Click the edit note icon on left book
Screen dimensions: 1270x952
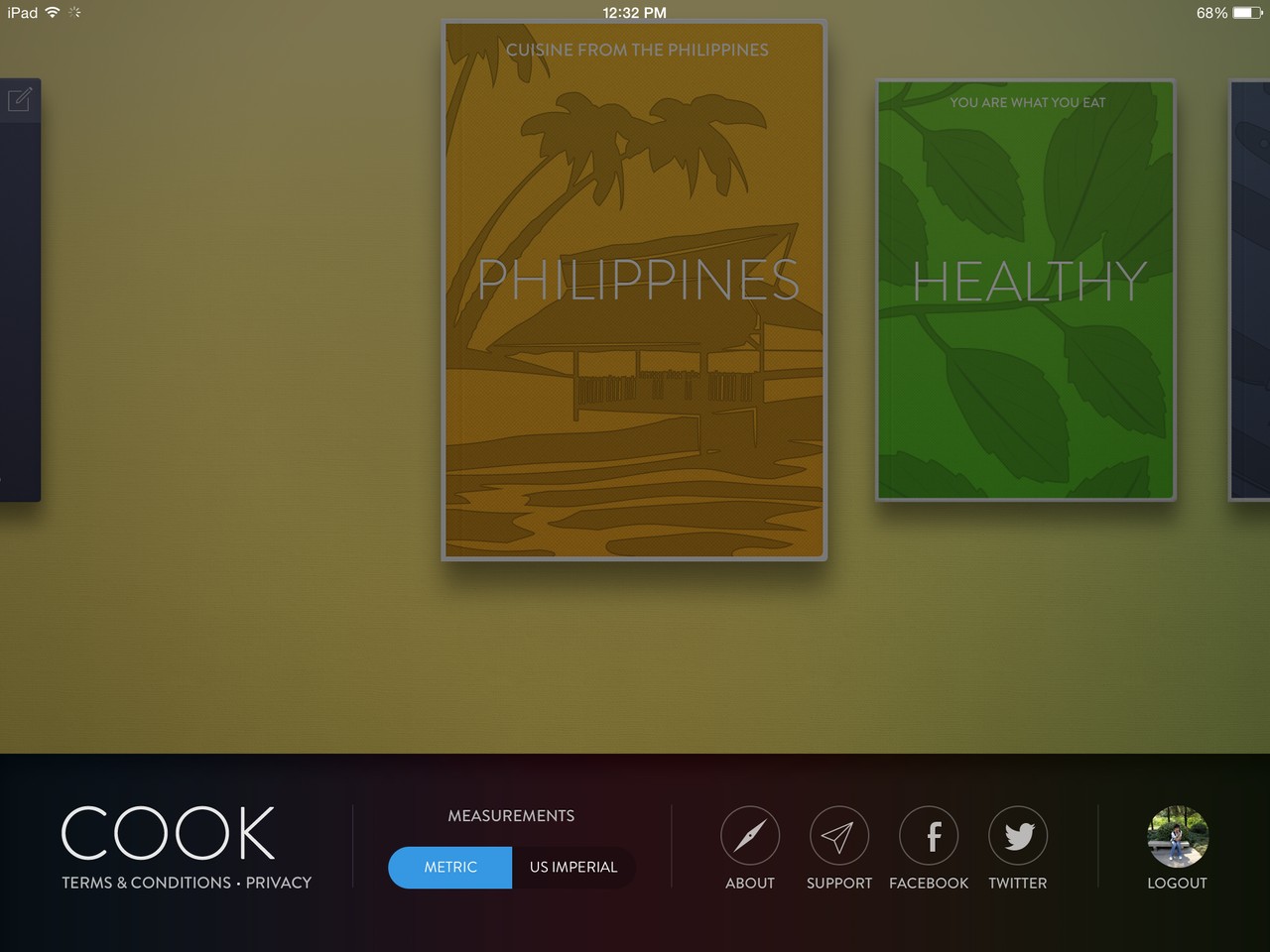[19, 99]
